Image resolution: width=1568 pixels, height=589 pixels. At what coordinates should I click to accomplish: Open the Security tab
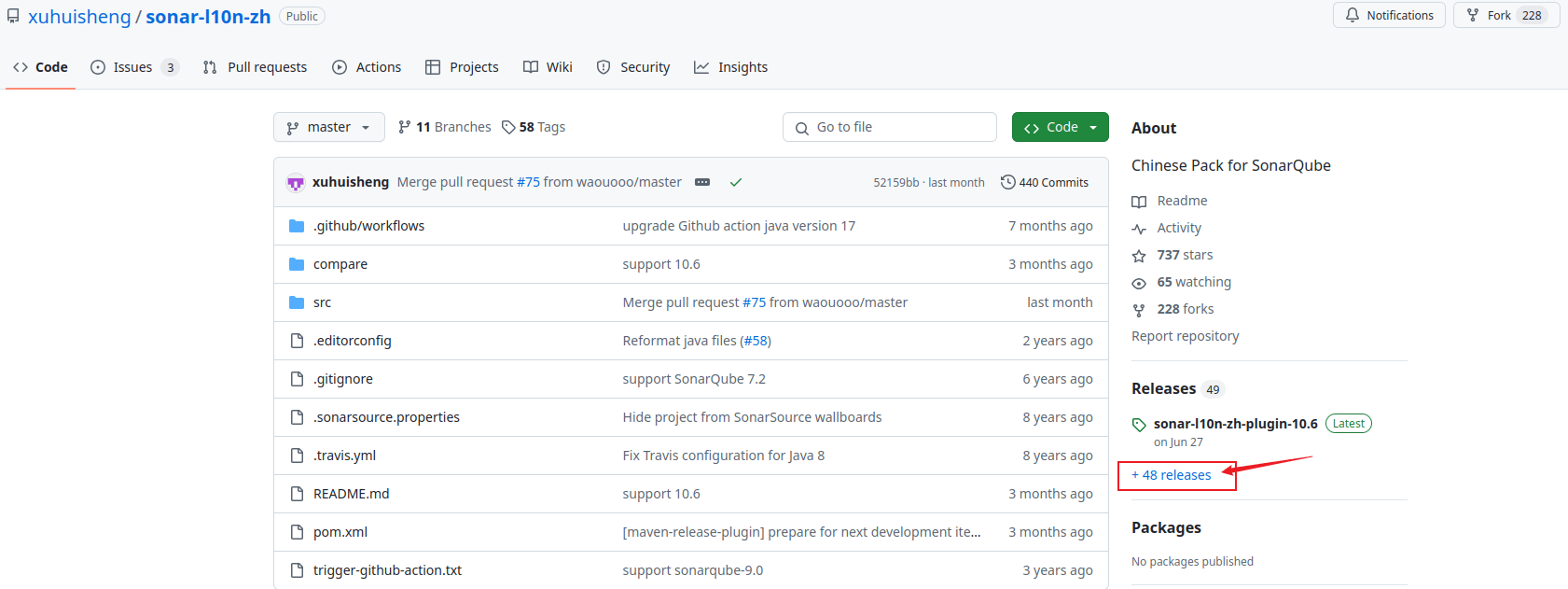[x=633, y=67]
